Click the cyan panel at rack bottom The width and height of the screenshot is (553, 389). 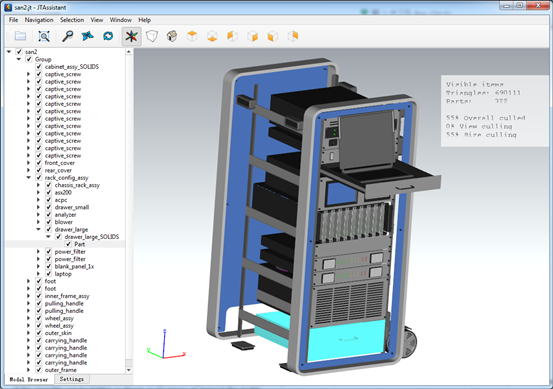[x=346, y=340]
